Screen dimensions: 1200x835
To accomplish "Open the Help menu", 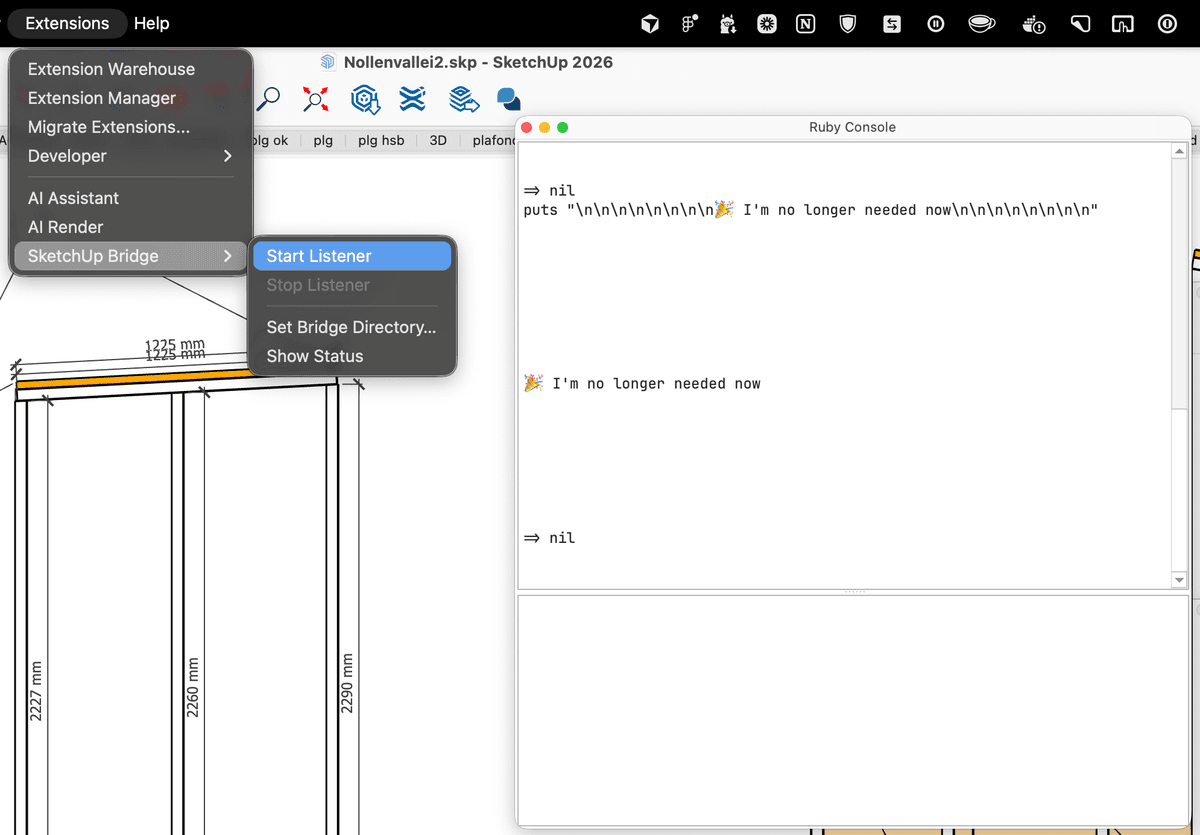I will (151, 22).
